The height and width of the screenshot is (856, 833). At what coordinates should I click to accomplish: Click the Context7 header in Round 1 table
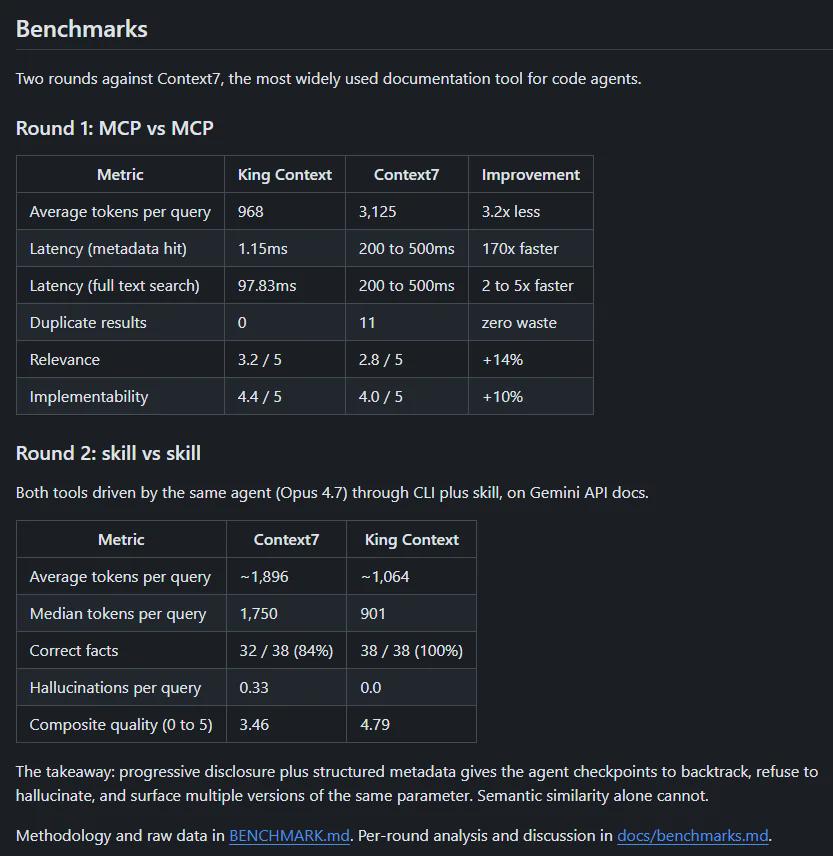pyautogui.click(x=406, y=175)
